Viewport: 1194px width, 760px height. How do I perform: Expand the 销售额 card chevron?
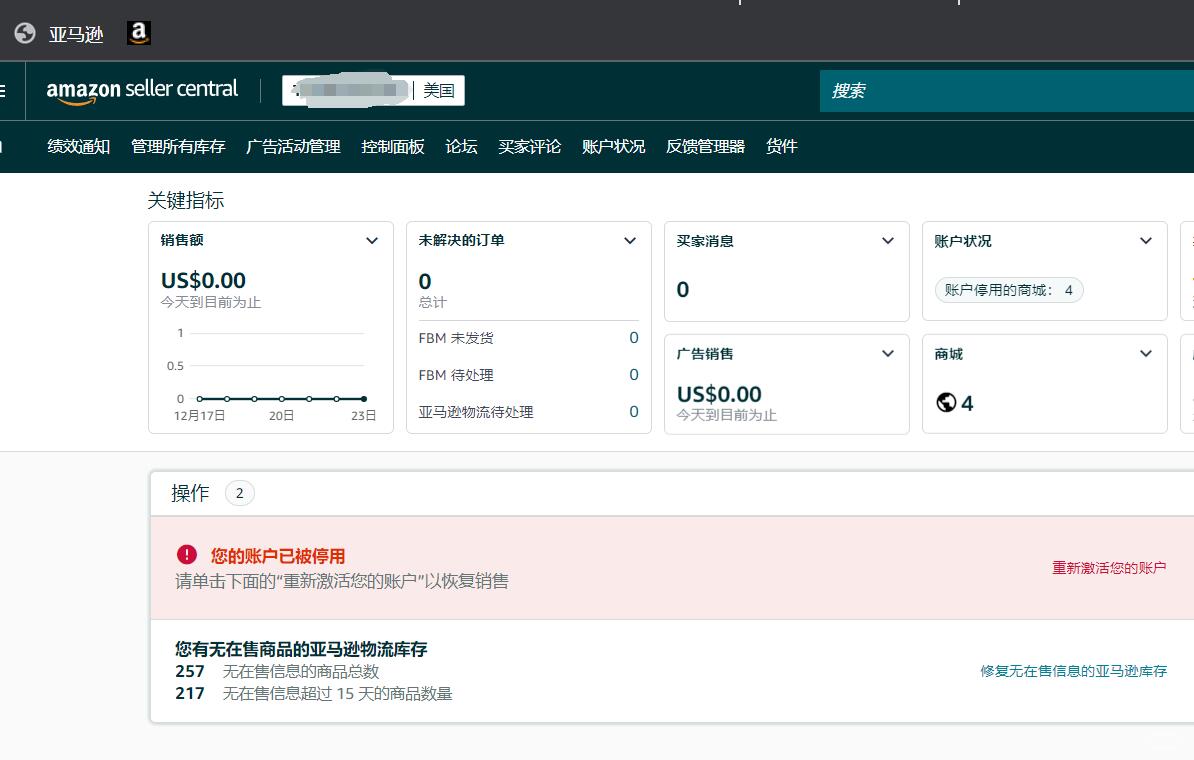pos(372,241)
